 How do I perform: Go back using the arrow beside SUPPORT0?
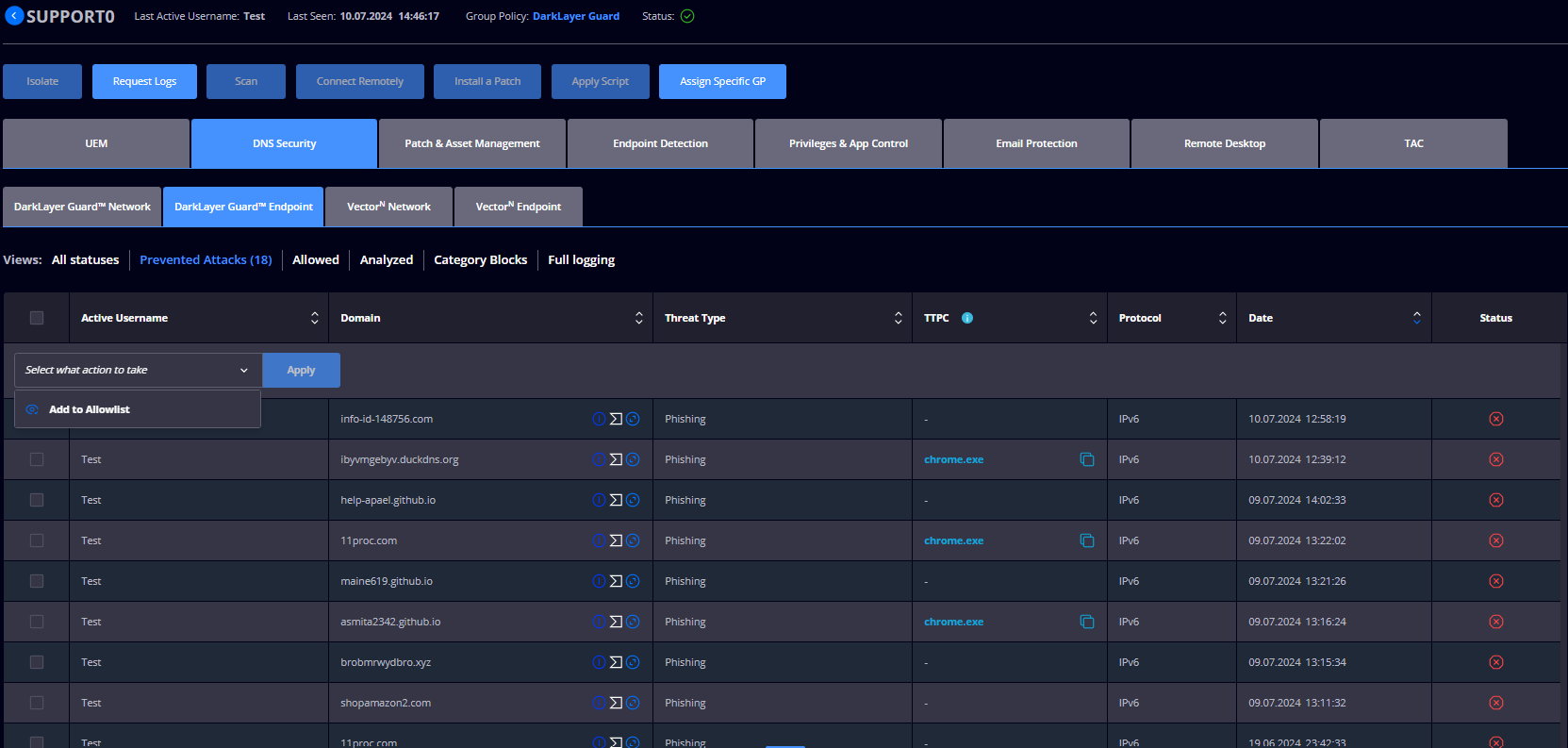[14, 16]
